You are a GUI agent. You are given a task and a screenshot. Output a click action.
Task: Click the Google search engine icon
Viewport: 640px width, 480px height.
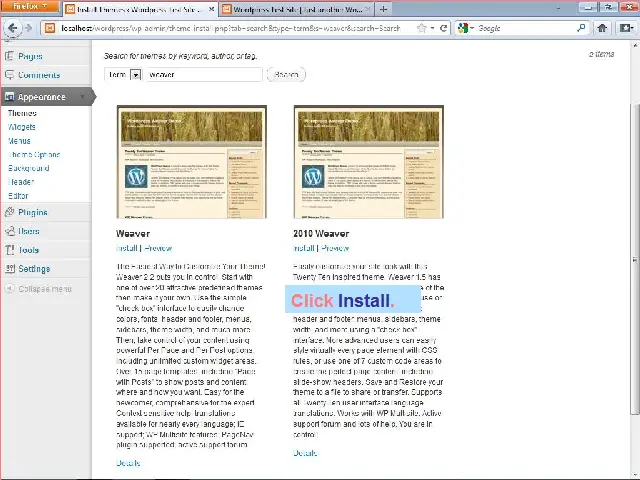coord(463,28)
